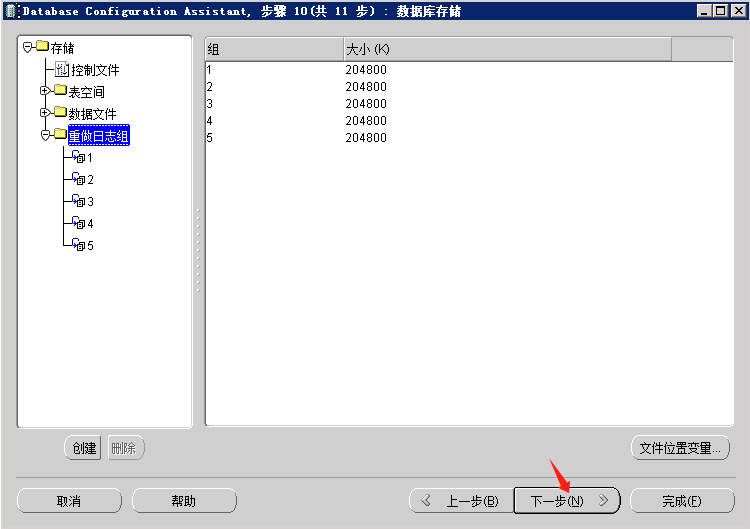Select table row for group 5
The height and width of the screenshot is (529, 750).
point(469,138)
